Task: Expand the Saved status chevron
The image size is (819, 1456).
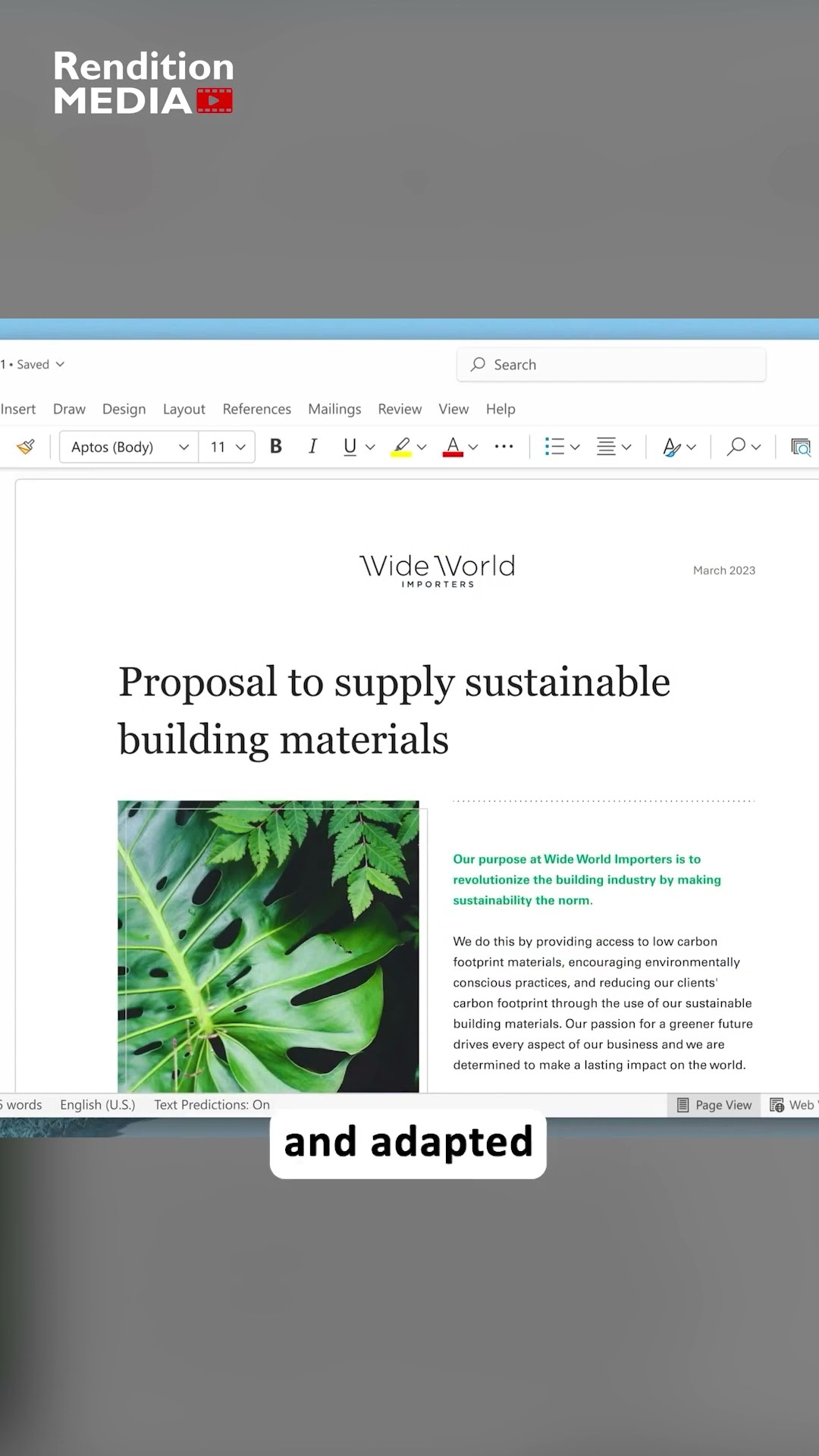Action: 61,365
